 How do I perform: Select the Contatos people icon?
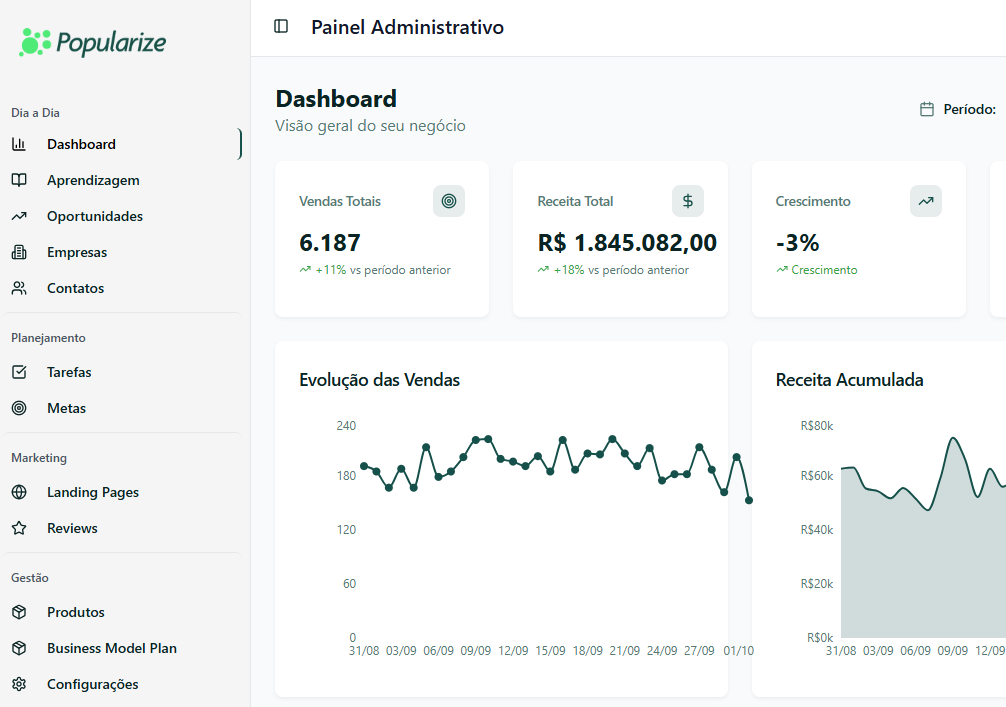click(22, 287)
